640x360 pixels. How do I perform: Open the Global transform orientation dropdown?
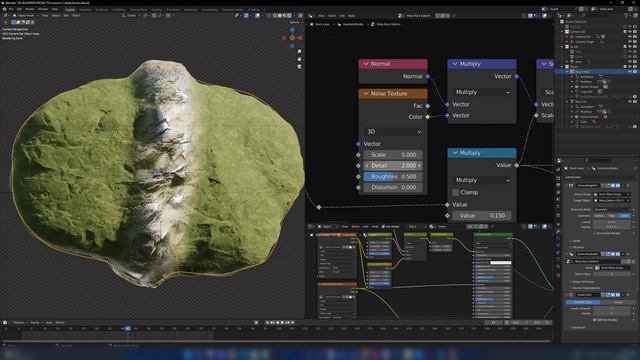click(132, 16)
